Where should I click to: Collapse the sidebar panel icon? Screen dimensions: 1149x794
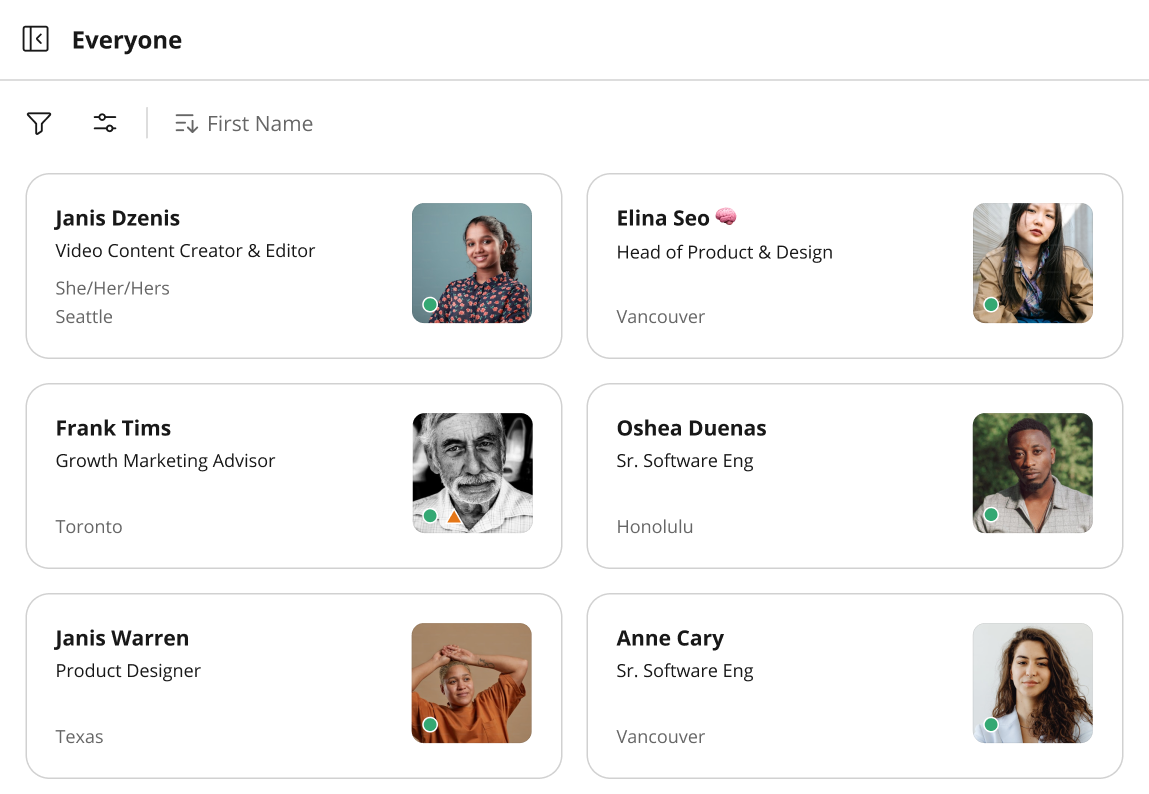tap(35, 39)
